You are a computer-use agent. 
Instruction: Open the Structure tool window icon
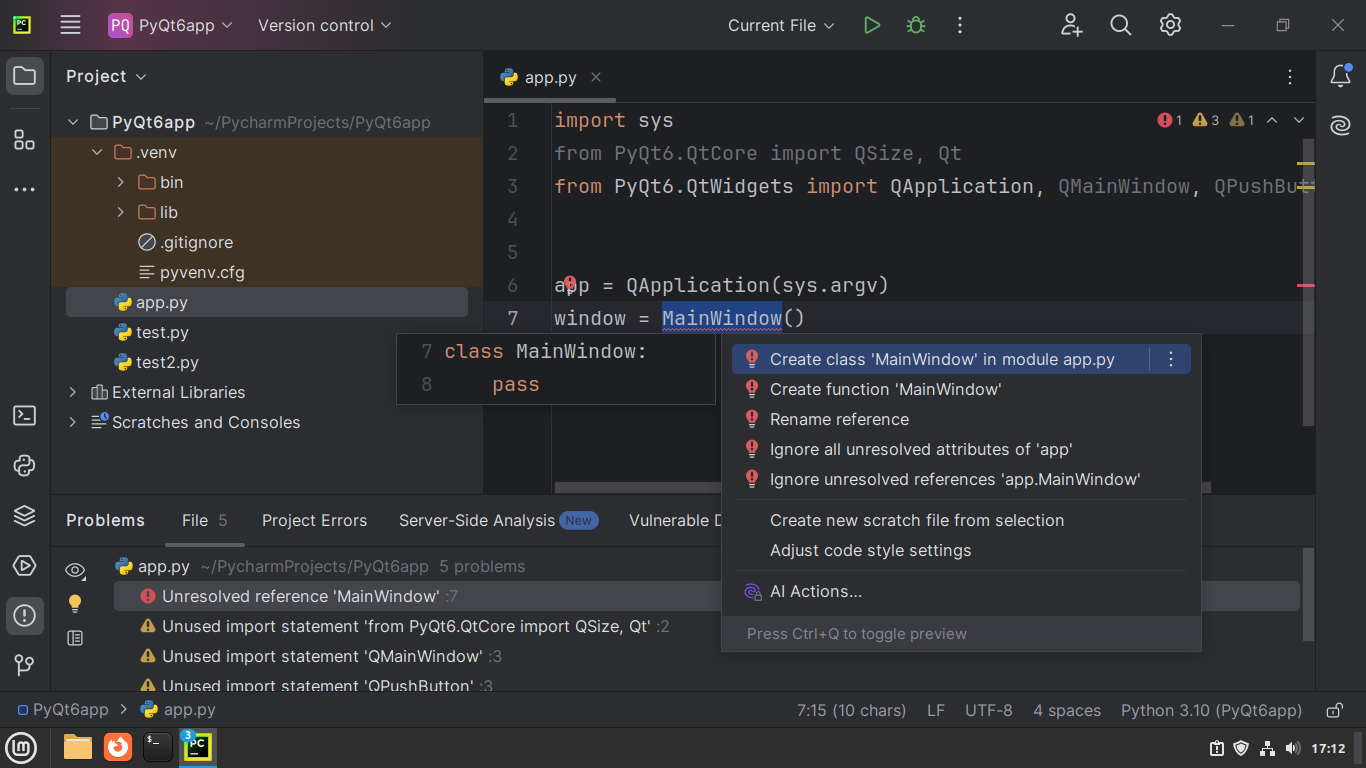(25, 140)
